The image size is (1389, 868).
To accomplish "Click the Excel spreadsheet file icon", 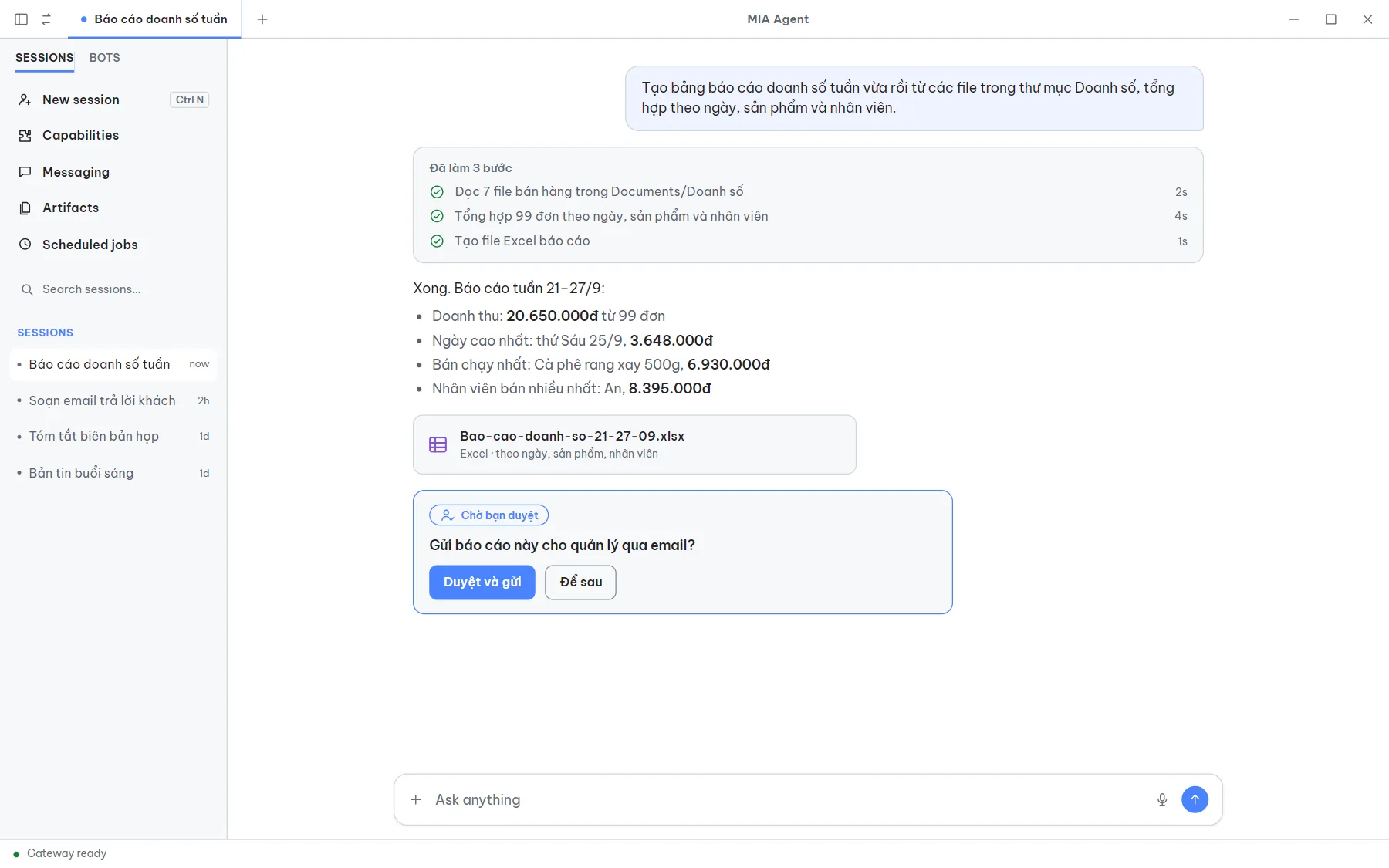I will point(438,444).
